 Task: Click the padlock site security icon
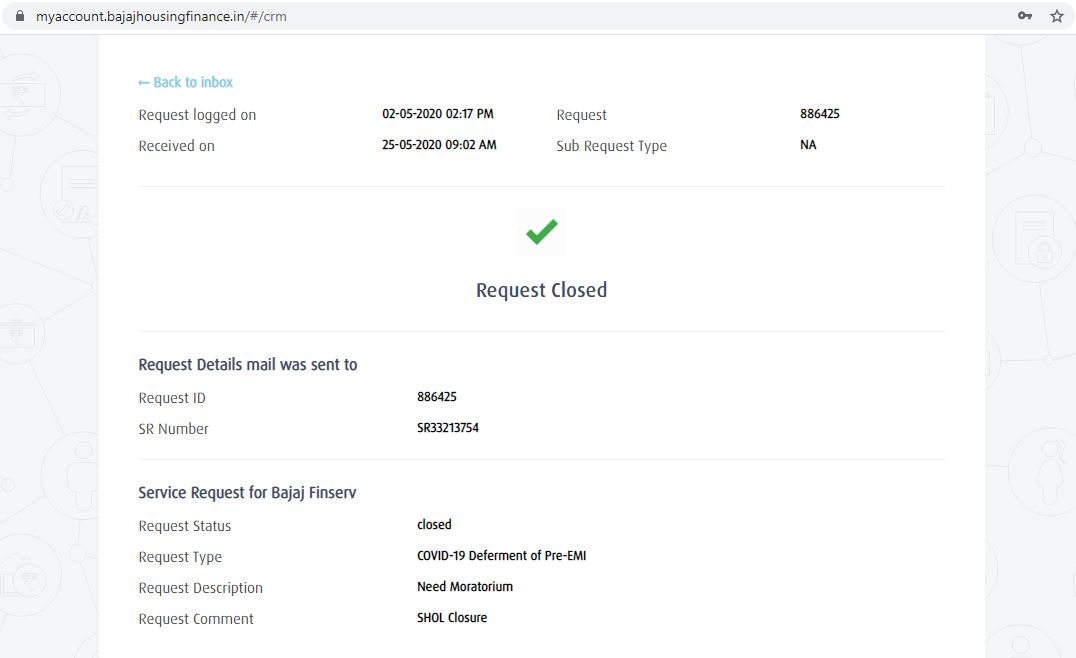point(18,16)
